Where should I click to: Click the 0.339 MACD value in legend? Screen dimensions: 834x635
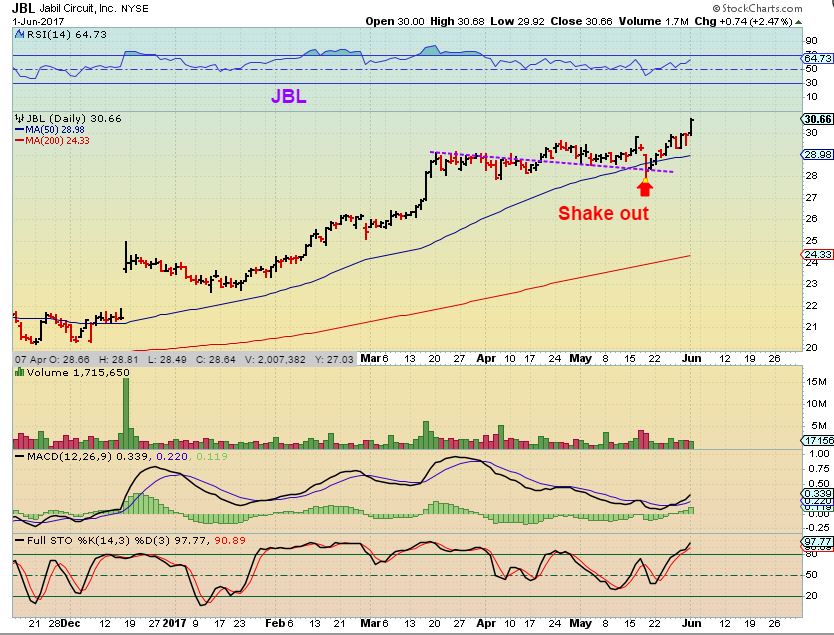[132, 456]
